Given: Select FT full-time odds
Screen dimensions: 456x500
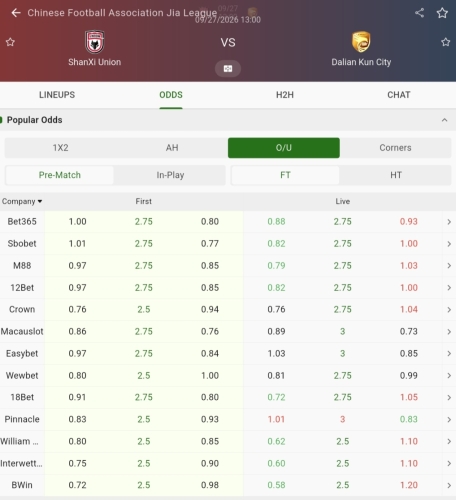Looking at the screenshot, I should (x=285, y=175).
